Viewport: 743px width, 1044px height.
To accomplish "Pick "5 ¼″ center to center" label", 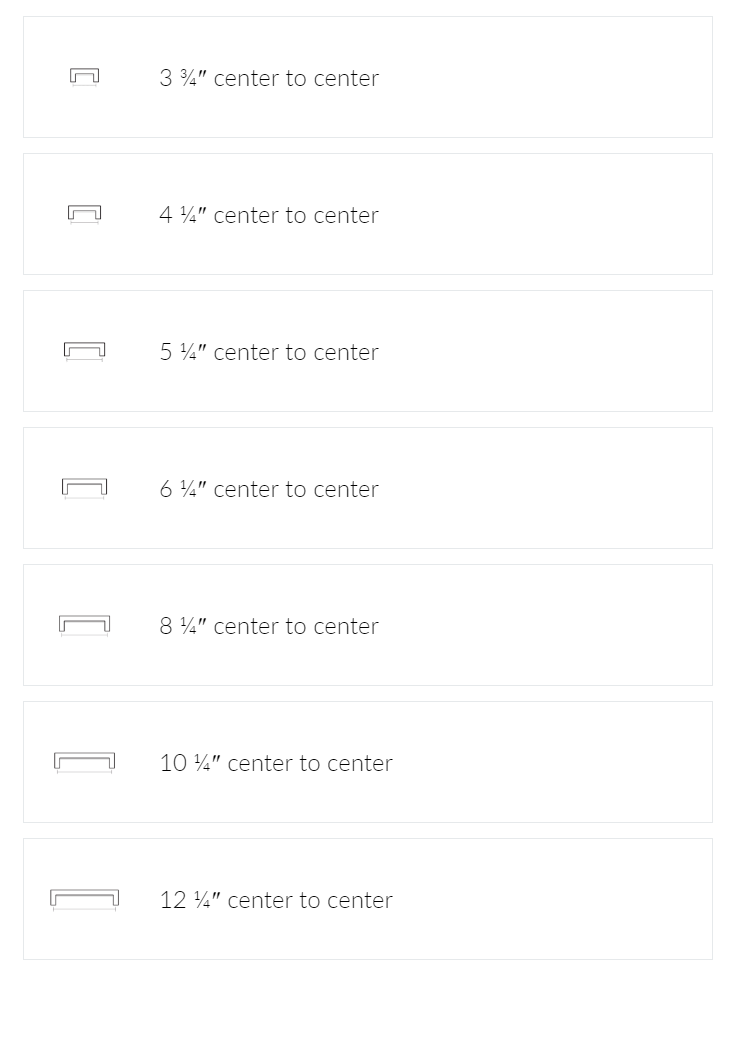I will [x=269, y=352].
